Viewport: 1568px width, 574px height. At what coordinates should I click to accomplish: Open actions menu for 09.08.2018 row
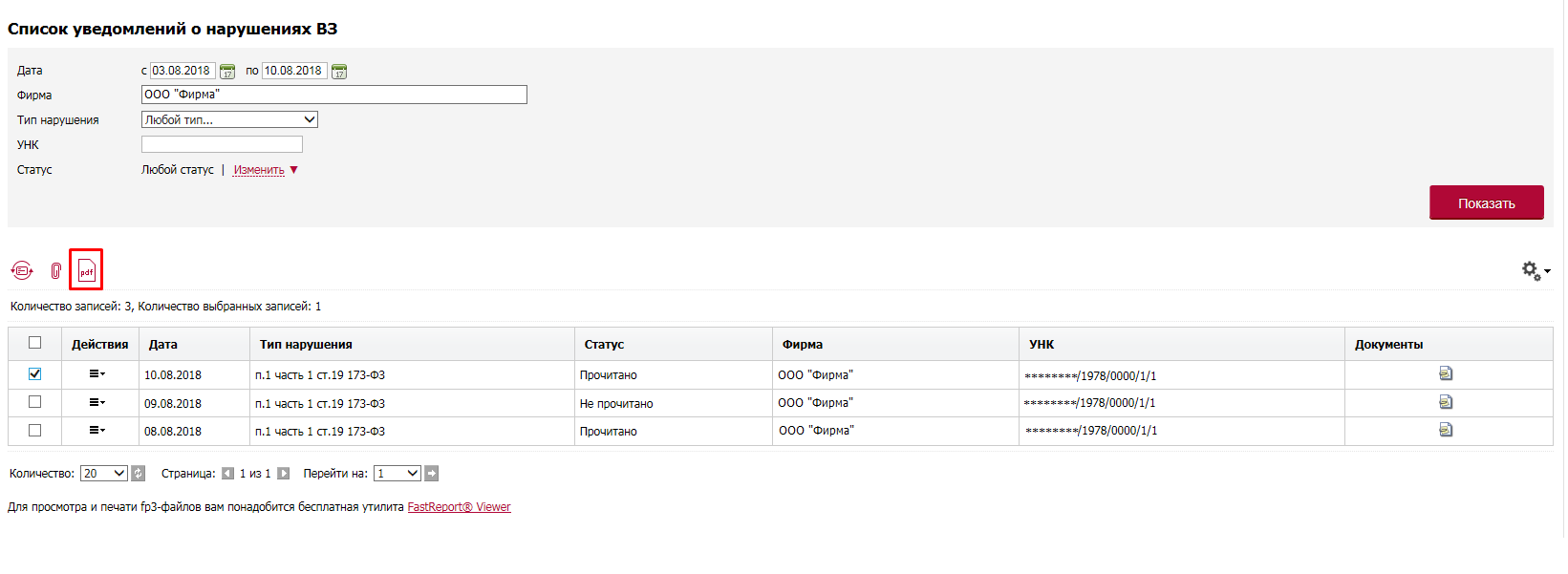(97, 403)
